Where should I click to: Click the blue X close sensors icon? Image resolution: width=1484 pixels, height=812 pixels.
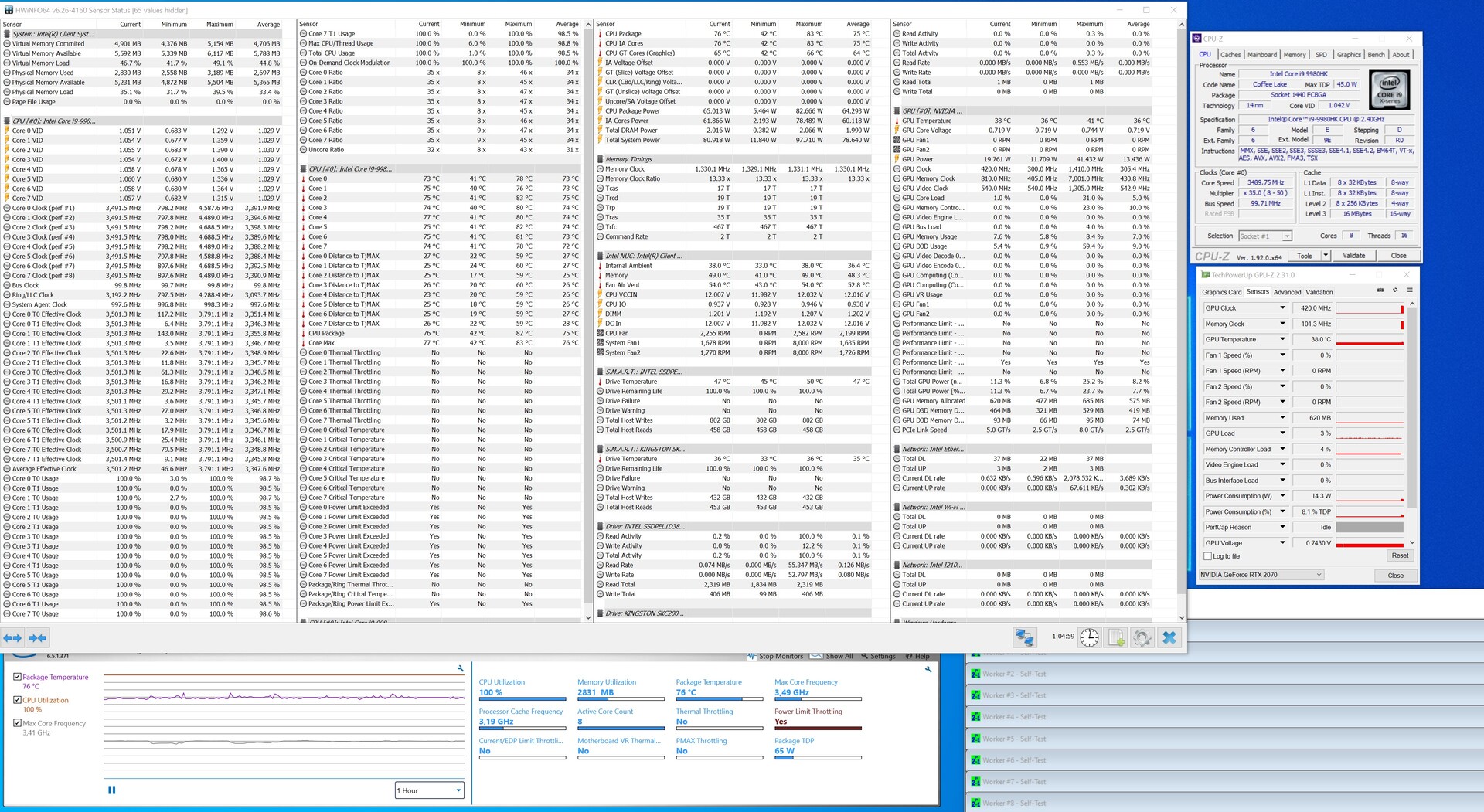point(1169,637)
